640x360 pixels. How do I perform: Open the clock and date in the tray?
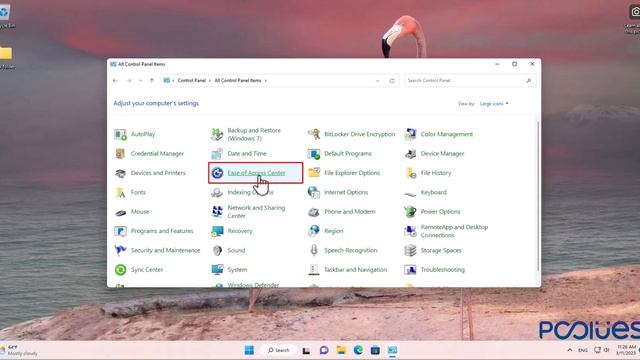[626, 350]
